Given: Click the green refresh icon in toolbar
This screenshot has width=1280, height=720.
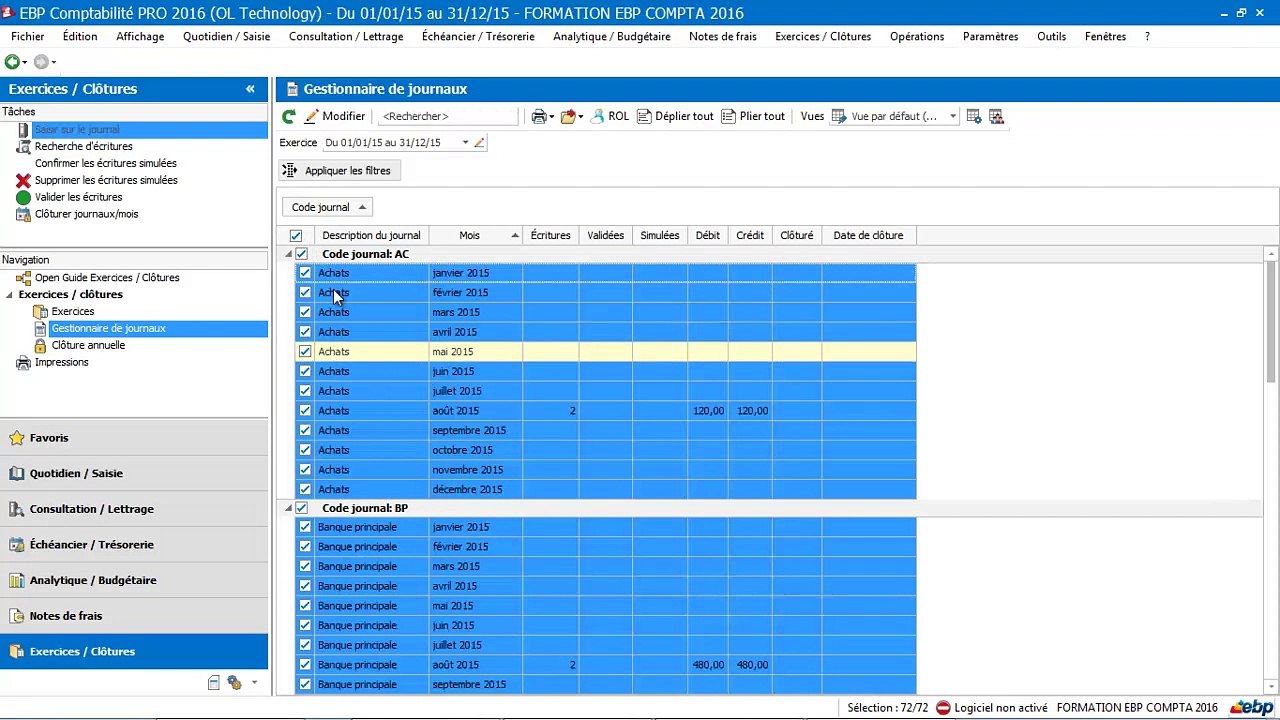Looking at the screenshot, I should 289,116.
